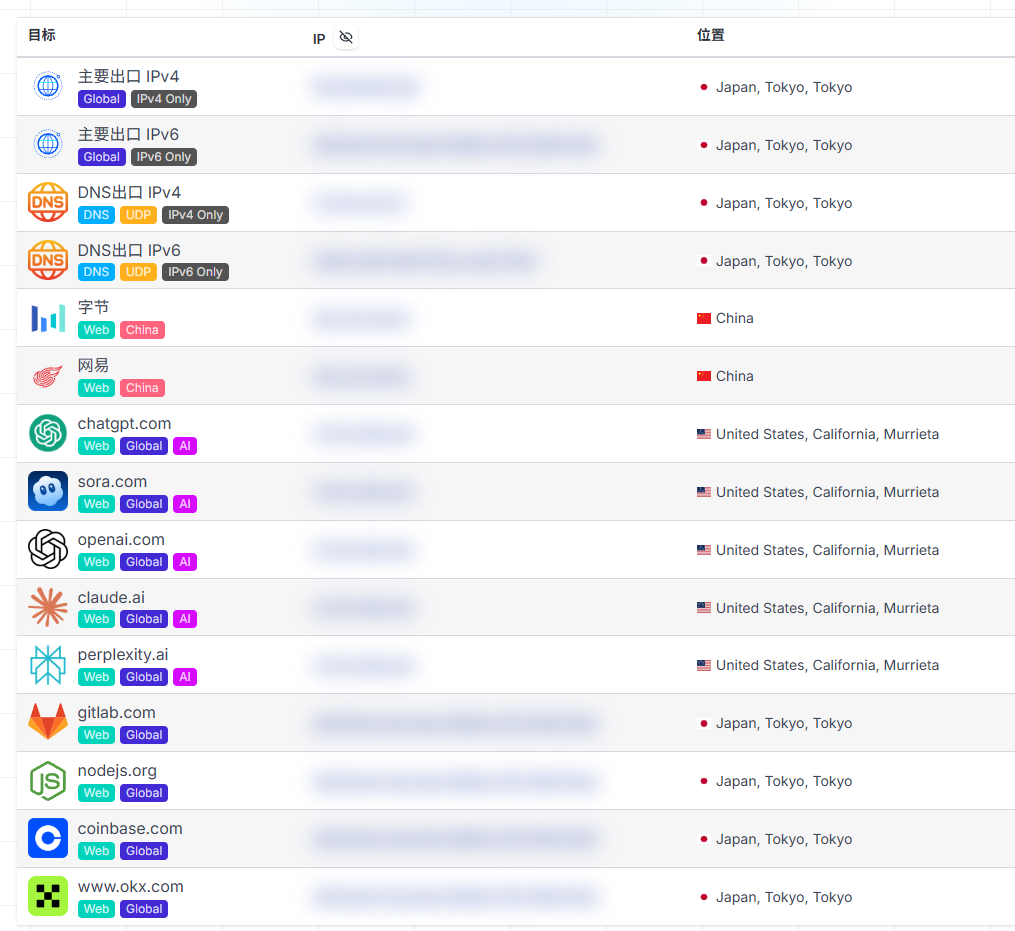Click Global tag under 主要出口 IPv4
The image size is (1015, 931).
[102, 99]
